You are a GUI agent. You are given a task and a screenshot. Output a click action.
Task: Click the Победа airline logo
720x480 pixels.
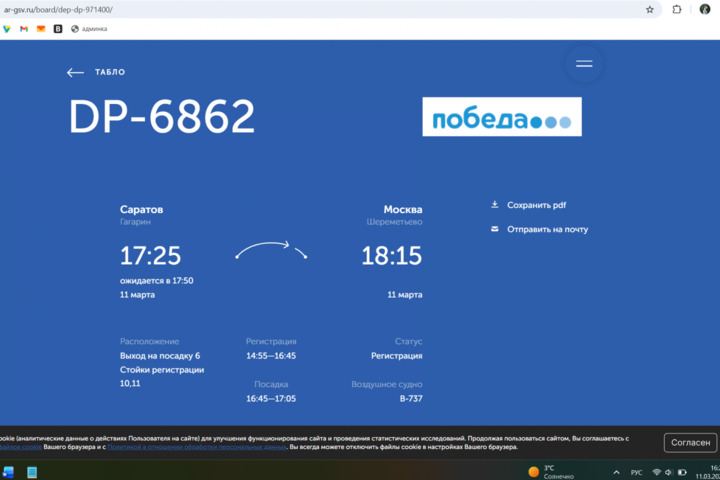click(501, 117)
